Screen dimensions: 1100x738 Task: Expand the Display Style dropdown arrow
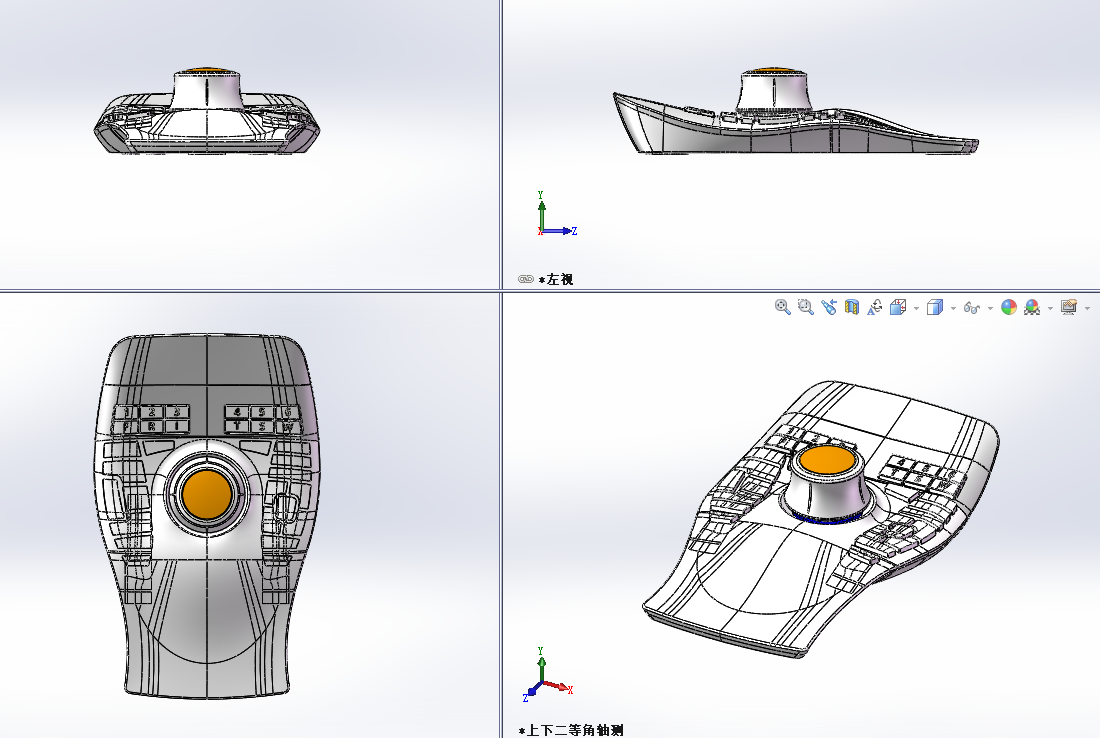(952, 307)
